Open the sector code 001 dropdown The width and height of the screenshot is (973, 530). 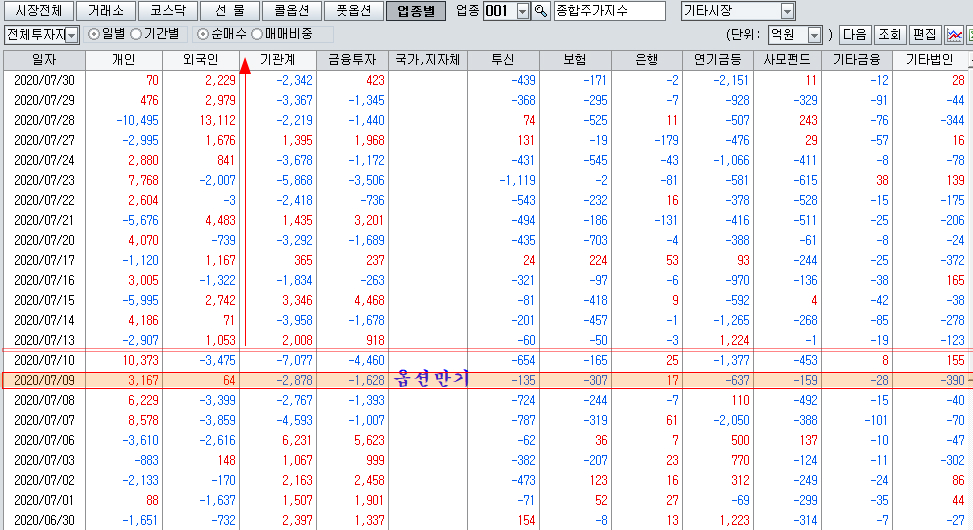pos(523,12)
